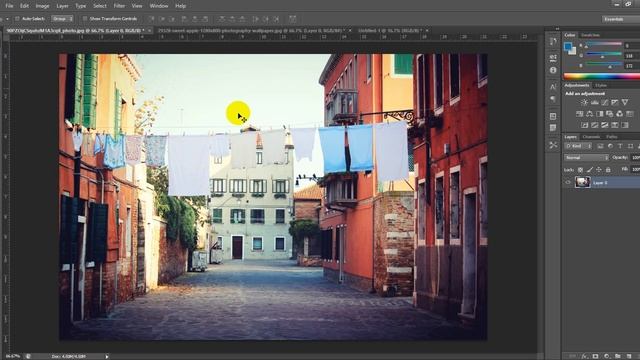Add a Threshold adjustment

click(604, 125)
